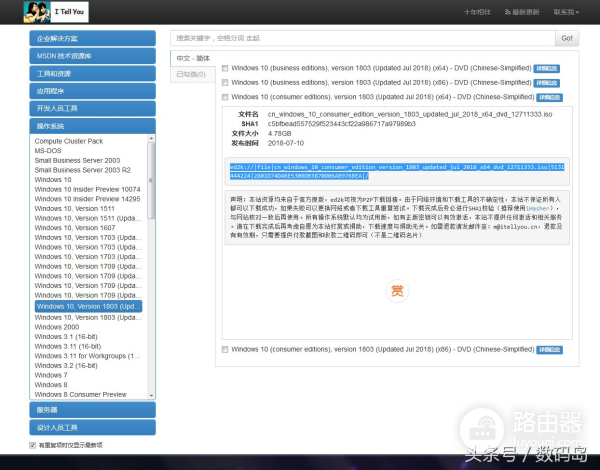Expand the 企业解决方案 category panel
This screenshot has width=600, height=470.
pyautogui.click(x=92, y=38)
